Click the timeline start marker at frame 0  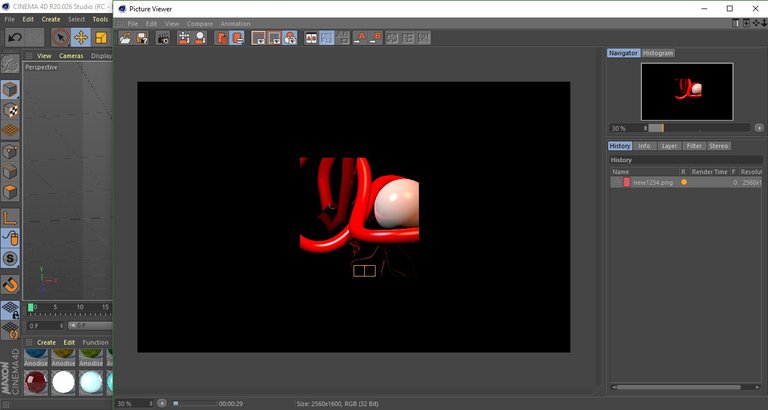pos(30,307)
